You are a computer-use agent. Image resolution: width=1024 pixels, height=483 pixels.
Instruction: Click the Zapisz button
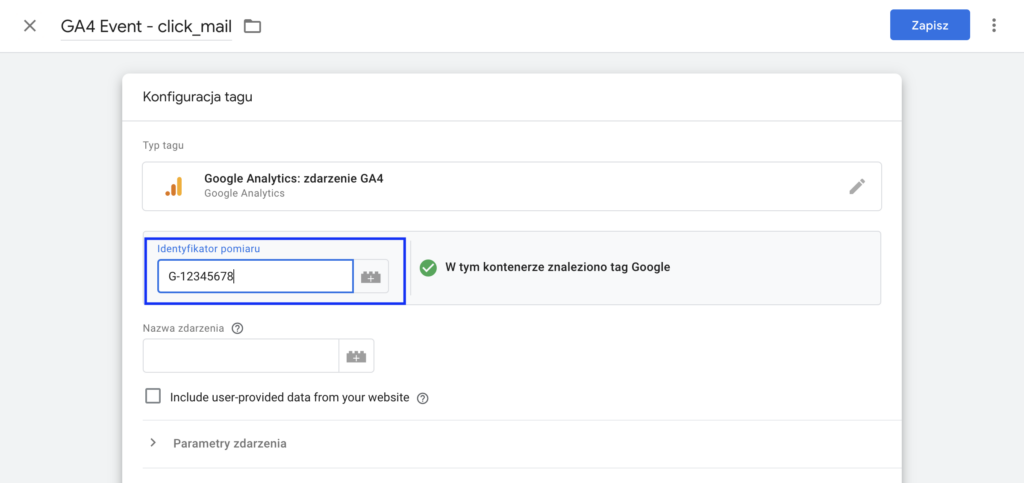pos(929,25)
